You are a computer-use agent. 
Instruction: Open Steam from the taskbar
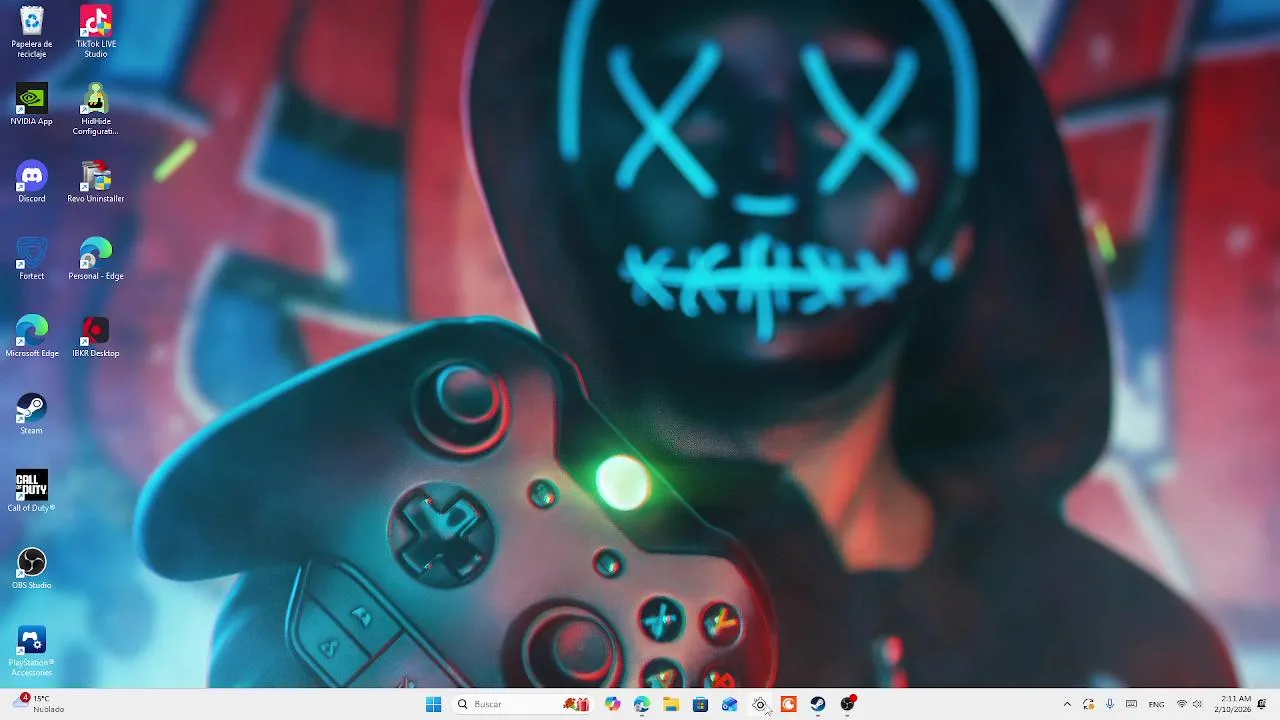click(818, 704)
